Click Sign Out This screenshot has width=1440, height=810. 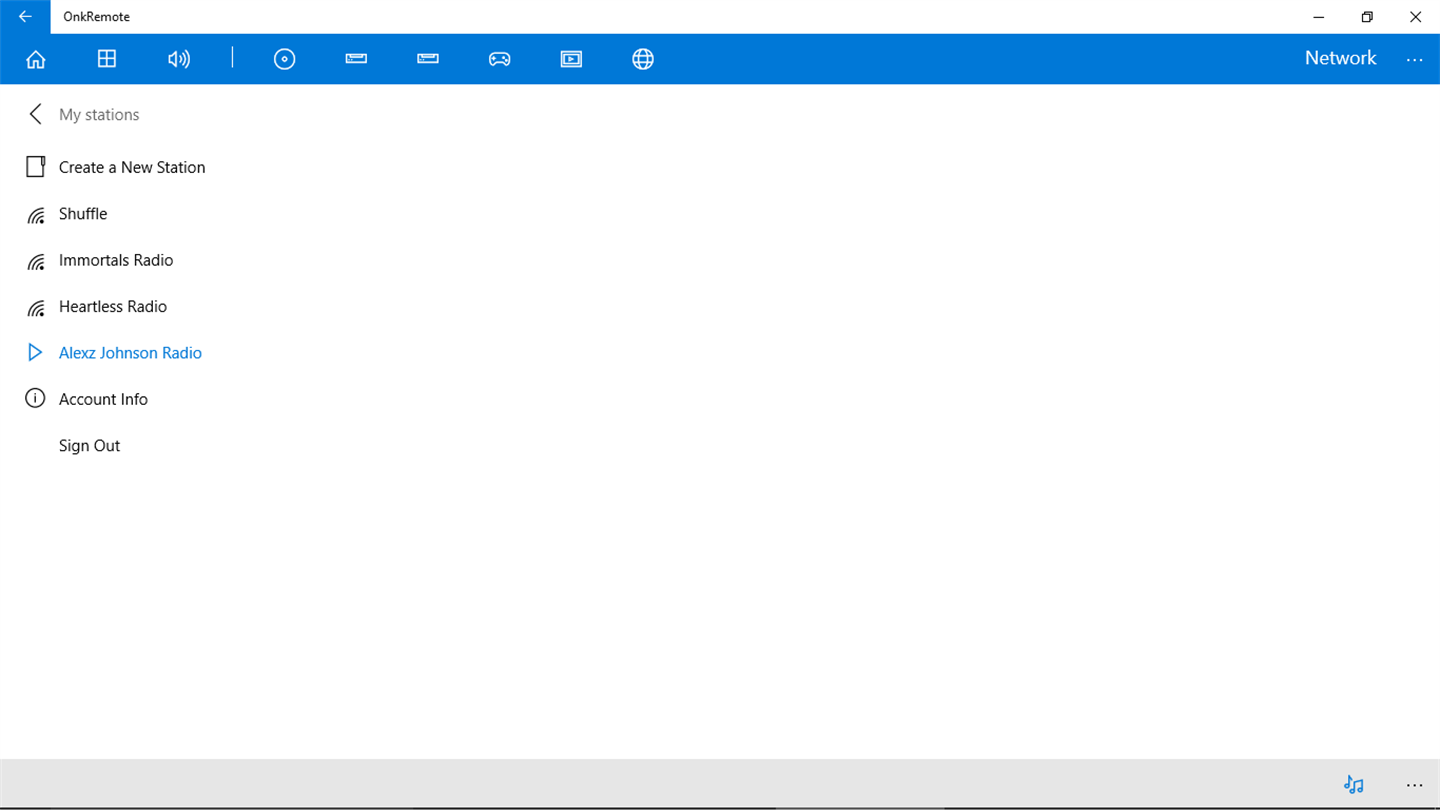[89, 446]
